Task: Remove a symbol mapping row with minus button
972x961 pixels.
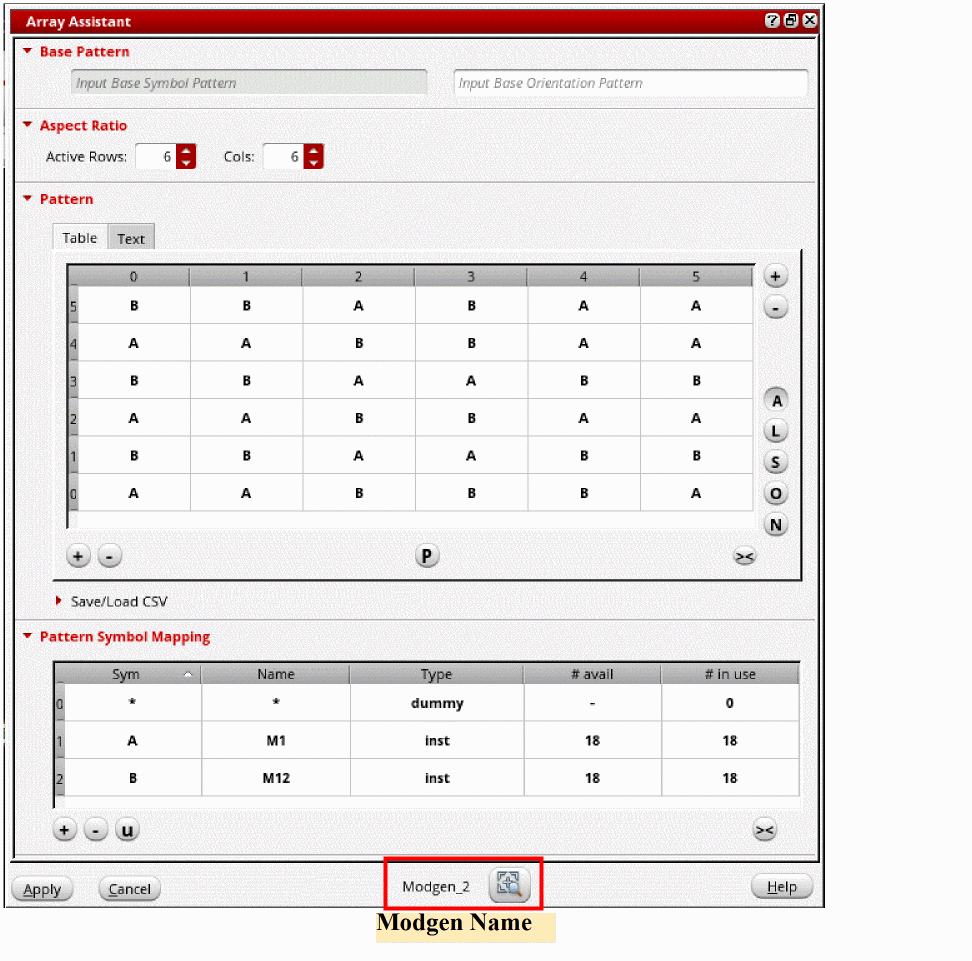Action: [x=95, y=830]
